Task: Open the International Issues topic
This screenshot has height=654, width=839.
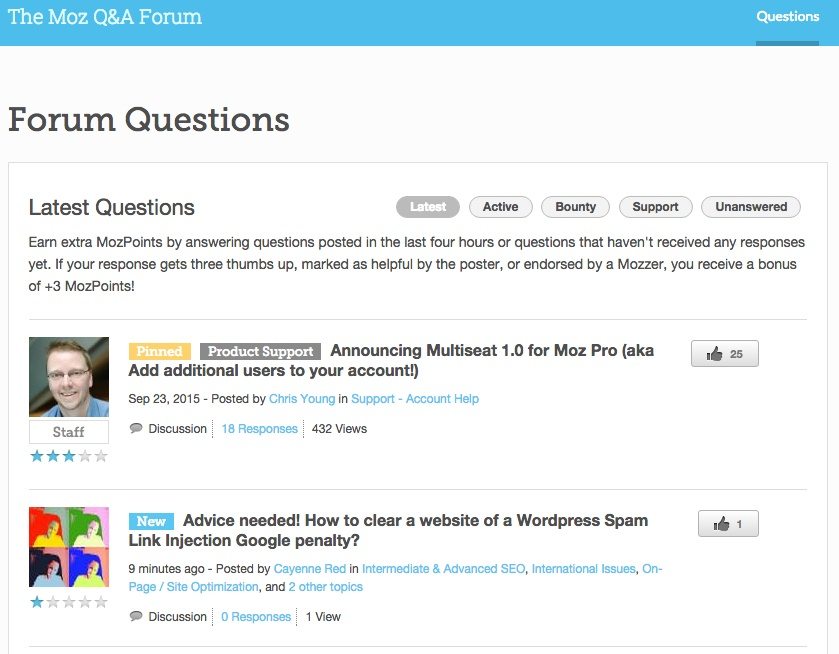Action: coord(584,569)
